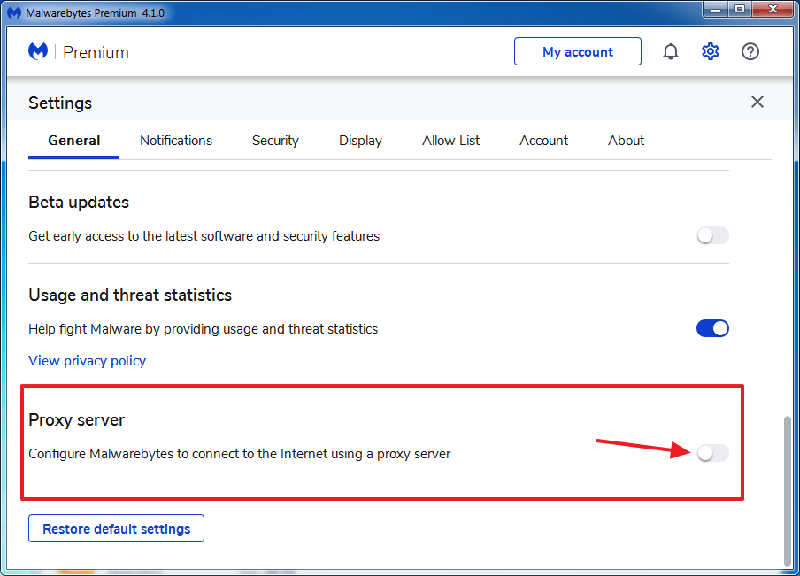Viewport: 800px width, 576px height.
Task: Open the notifications bell icon
Action: (671, 52)
